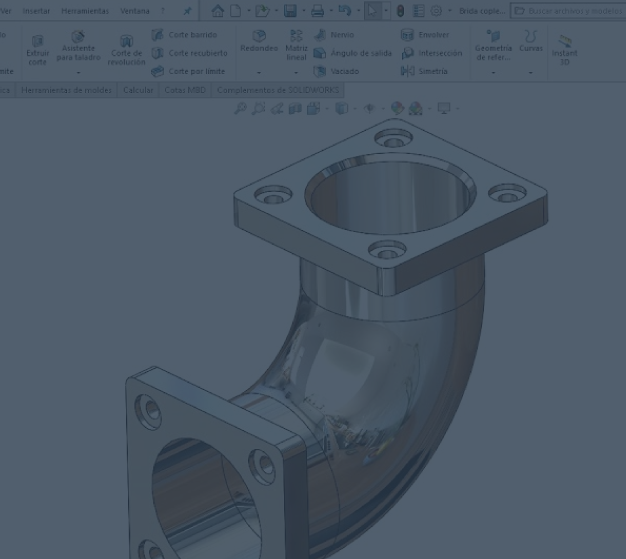Image resolution: width=626 pixels, height=559 pixels.
Task: Expand the dropdown under Curvas
Action: (x=531, y=73)
